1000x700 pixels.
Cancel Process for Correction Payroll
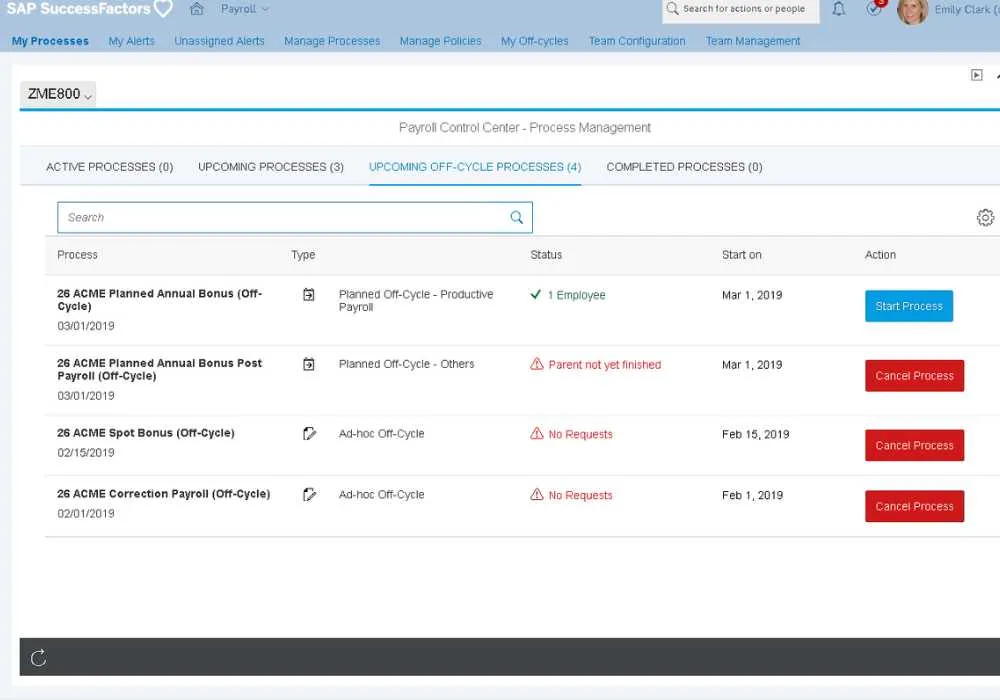click(915, 506)
